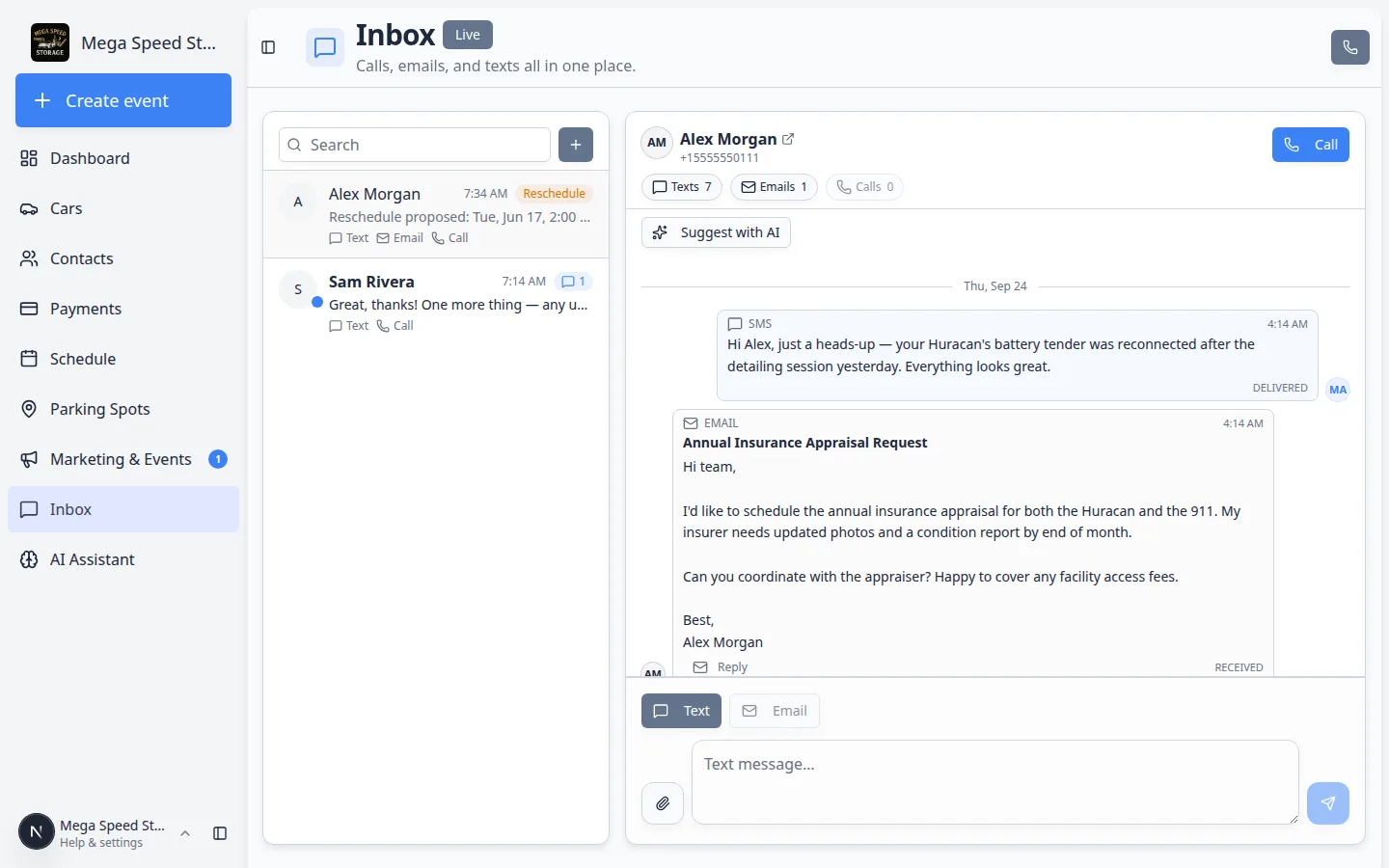Expand the account menu chevron
Image resolution: width=1389 pixels, height=868 pixels.
click(x=185, y=833)
